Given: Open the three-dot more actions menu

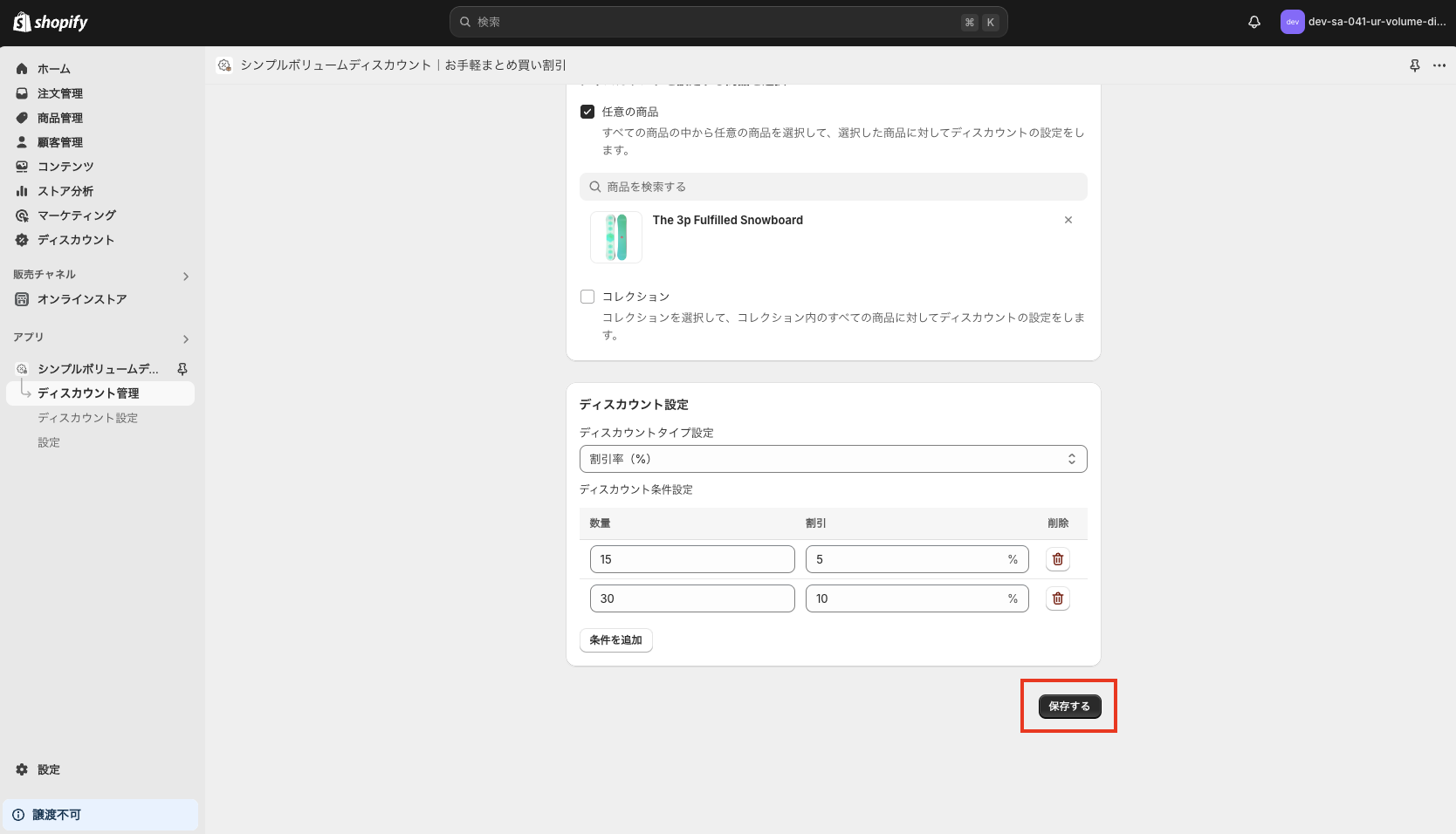Looking at the screenshot, I should coord(1439,65).
